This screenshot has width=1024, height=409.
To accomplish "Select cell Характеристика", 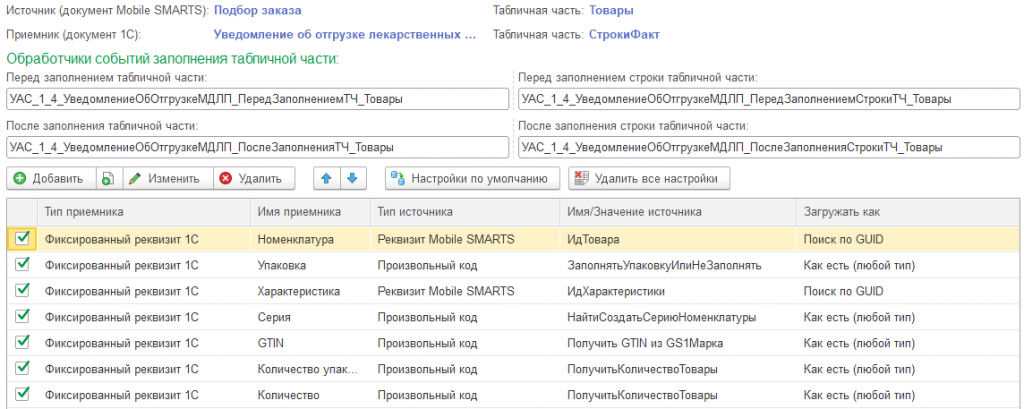I will click(310, 291).
